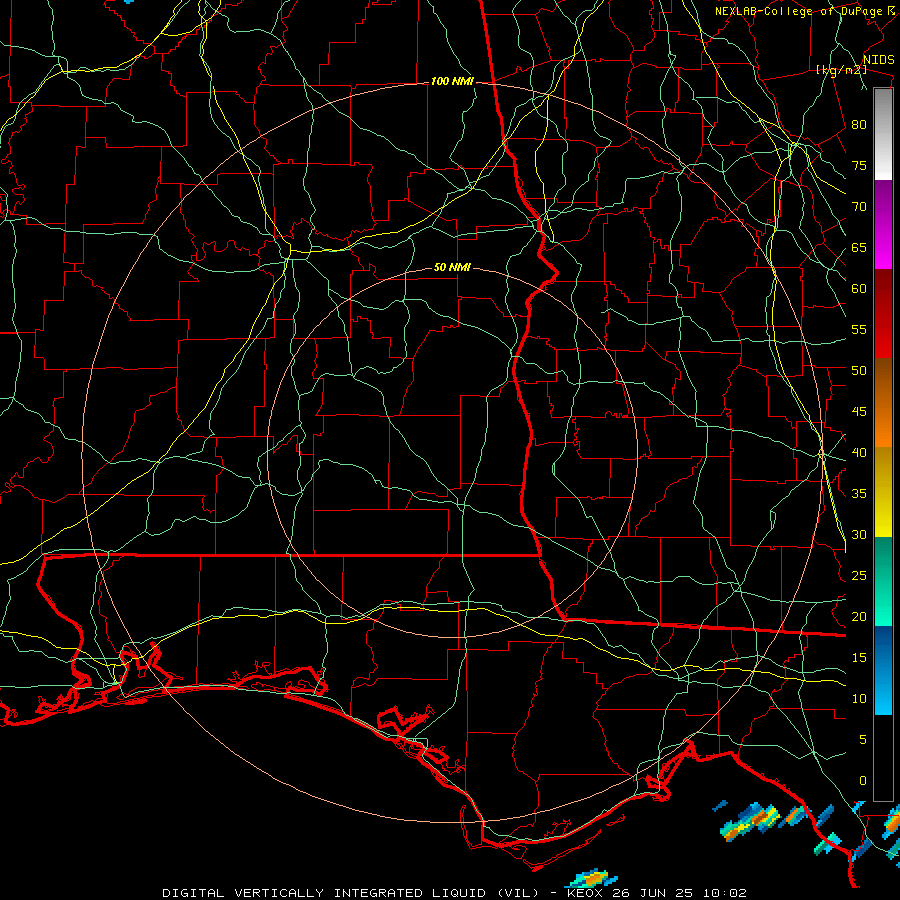
Task: Click the DIGITAL VERTICALLY INTEGRATED LIQUID (VIL) caption
Action: point(350,893)
